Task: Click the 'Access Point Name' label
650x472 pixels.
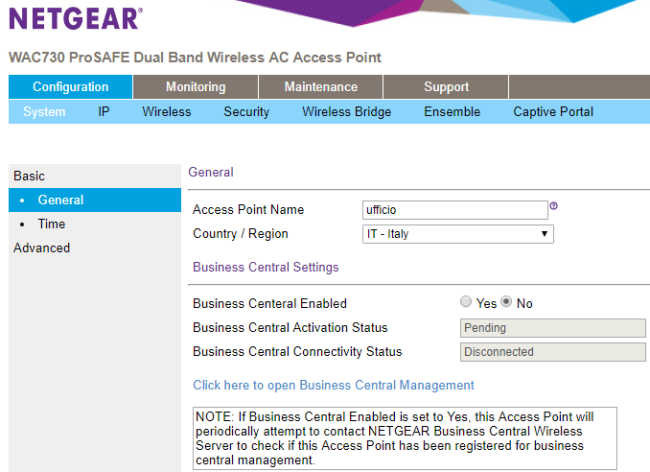Action: coord(248,210)
